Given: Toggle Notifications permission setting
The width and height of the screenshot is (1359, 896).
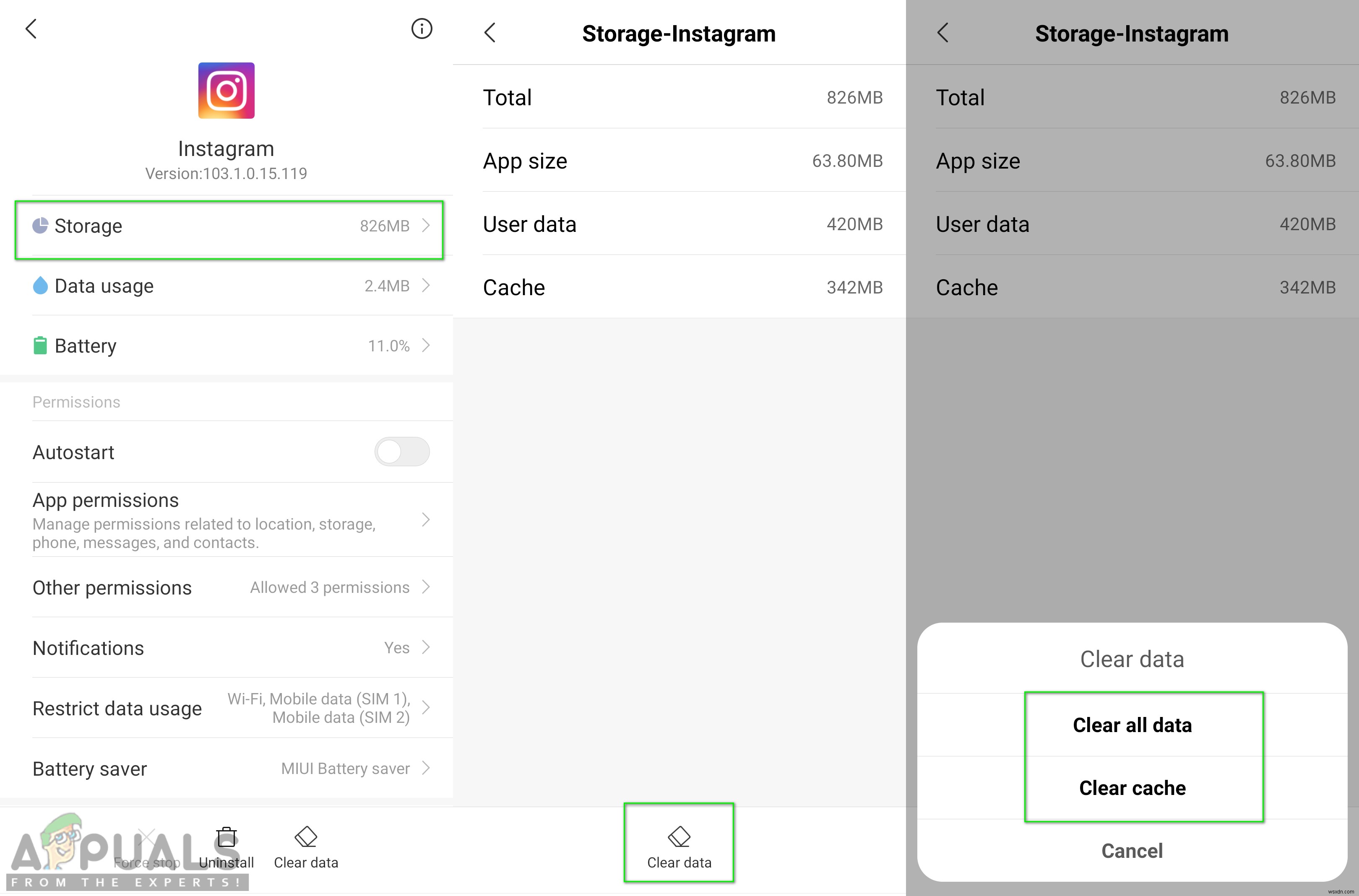Looking at the screenshot, I should [x=229, y=646].
